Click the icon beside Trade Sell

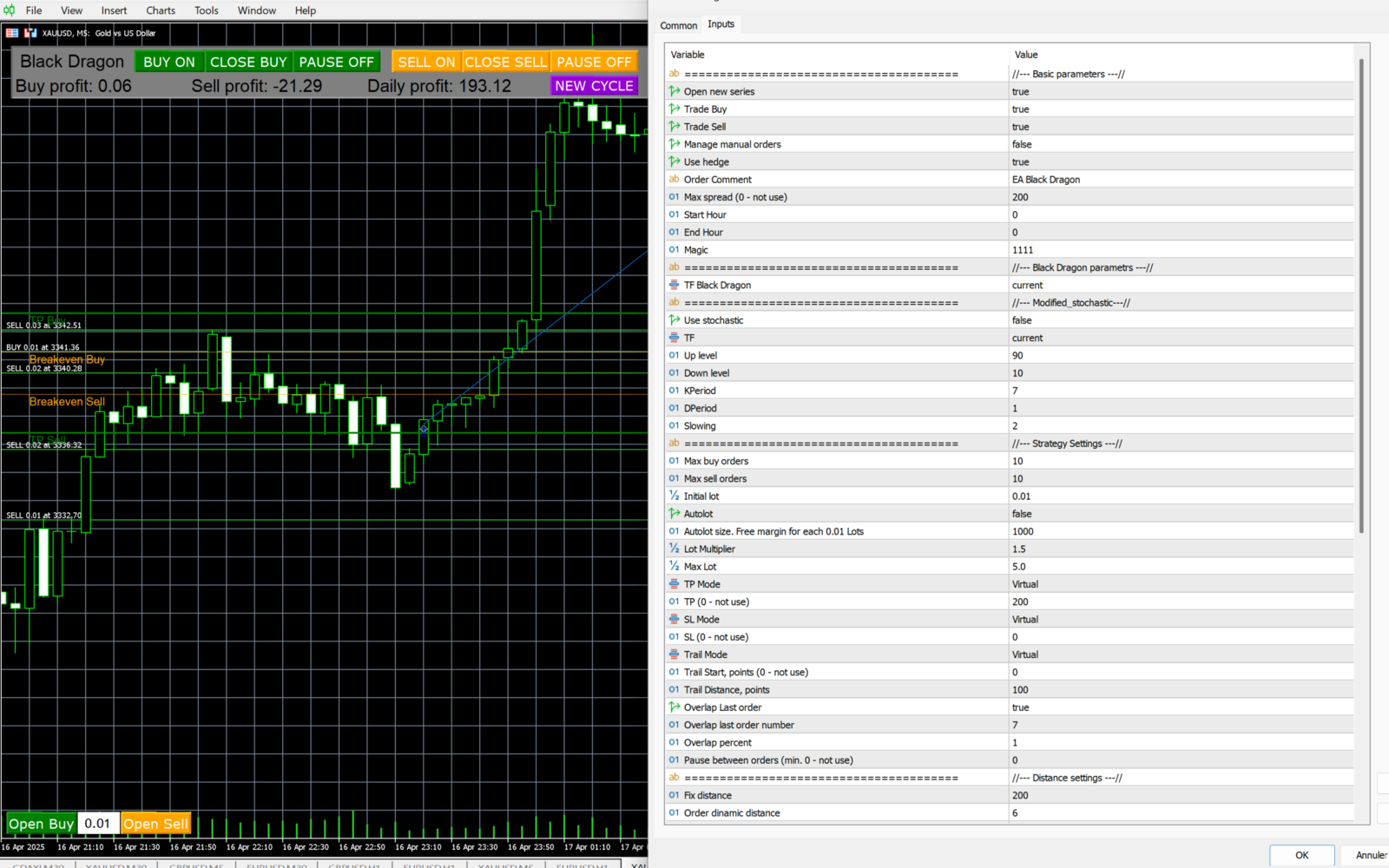coord(675,126)
